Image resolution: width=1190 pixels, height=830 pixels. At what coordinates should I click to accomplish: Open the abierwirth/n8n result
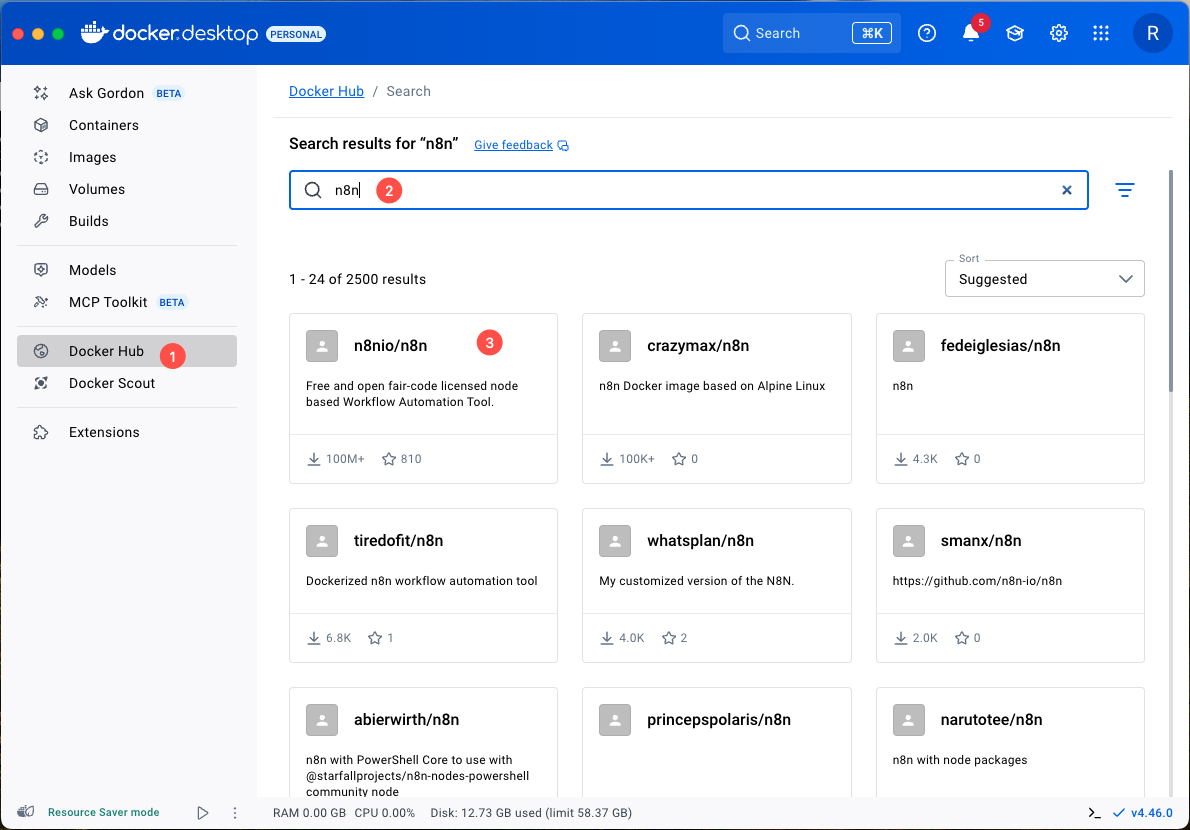pos(423,742)
